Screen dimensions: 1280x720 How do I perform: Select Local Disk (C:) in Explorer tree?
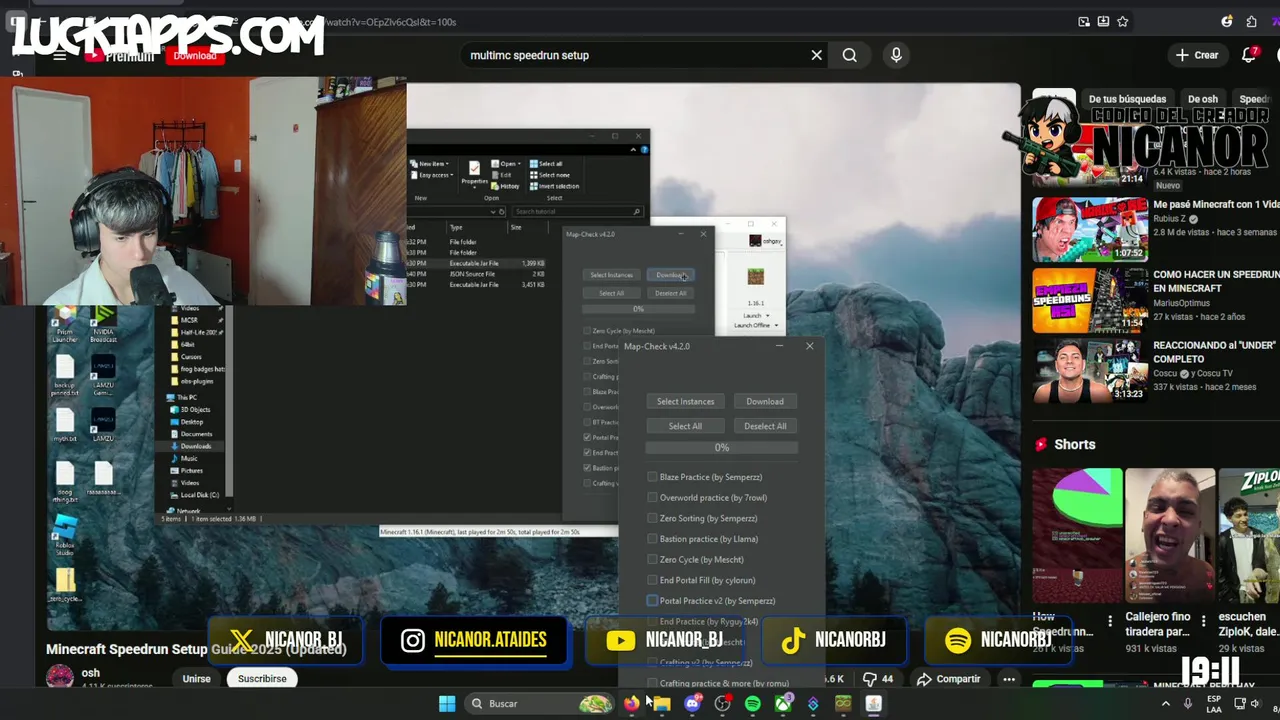click(199, 495)
